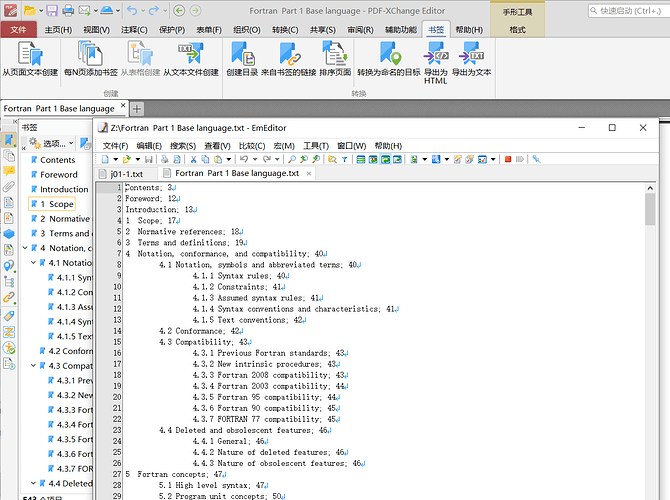670x500 pixels.
Task: Click the Undo arrow in PDF-XChange toolbar
Action: point(132,10)
